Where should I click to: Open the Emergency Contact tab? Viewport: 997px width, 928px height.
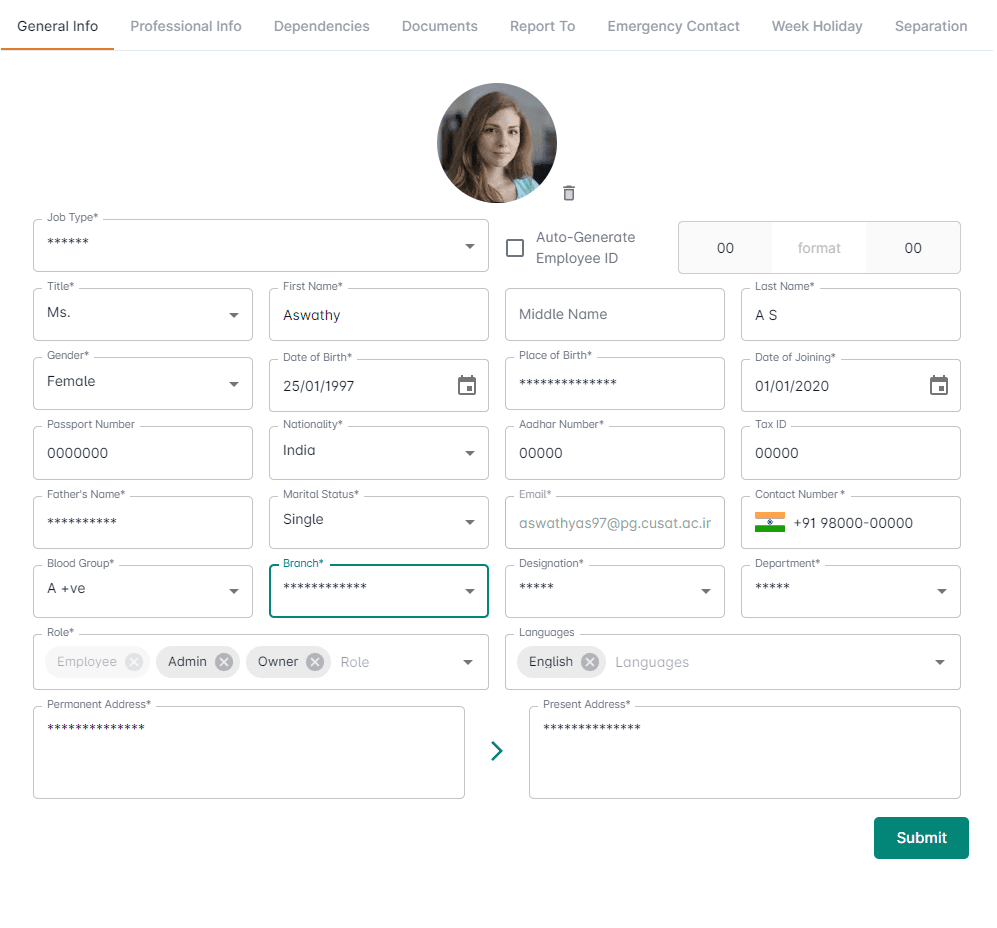point(673,26)
